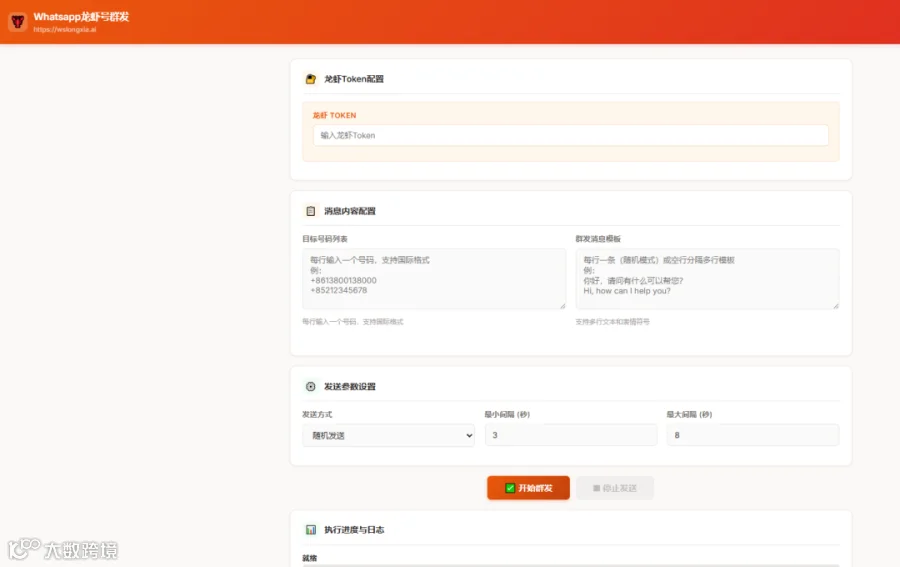This screenshot has height=567, width=900.
Task: Click the 消息内容配置 clipboard icon
Action: (x=311, y=211)
